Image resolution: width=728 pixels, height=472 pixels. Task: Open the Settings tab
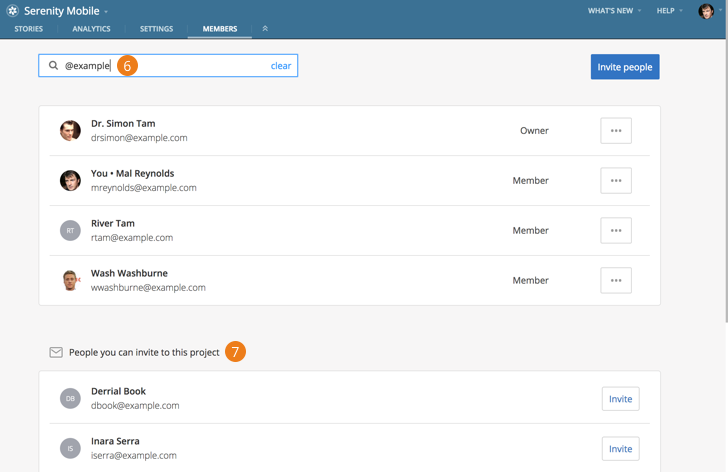(156, 29)
